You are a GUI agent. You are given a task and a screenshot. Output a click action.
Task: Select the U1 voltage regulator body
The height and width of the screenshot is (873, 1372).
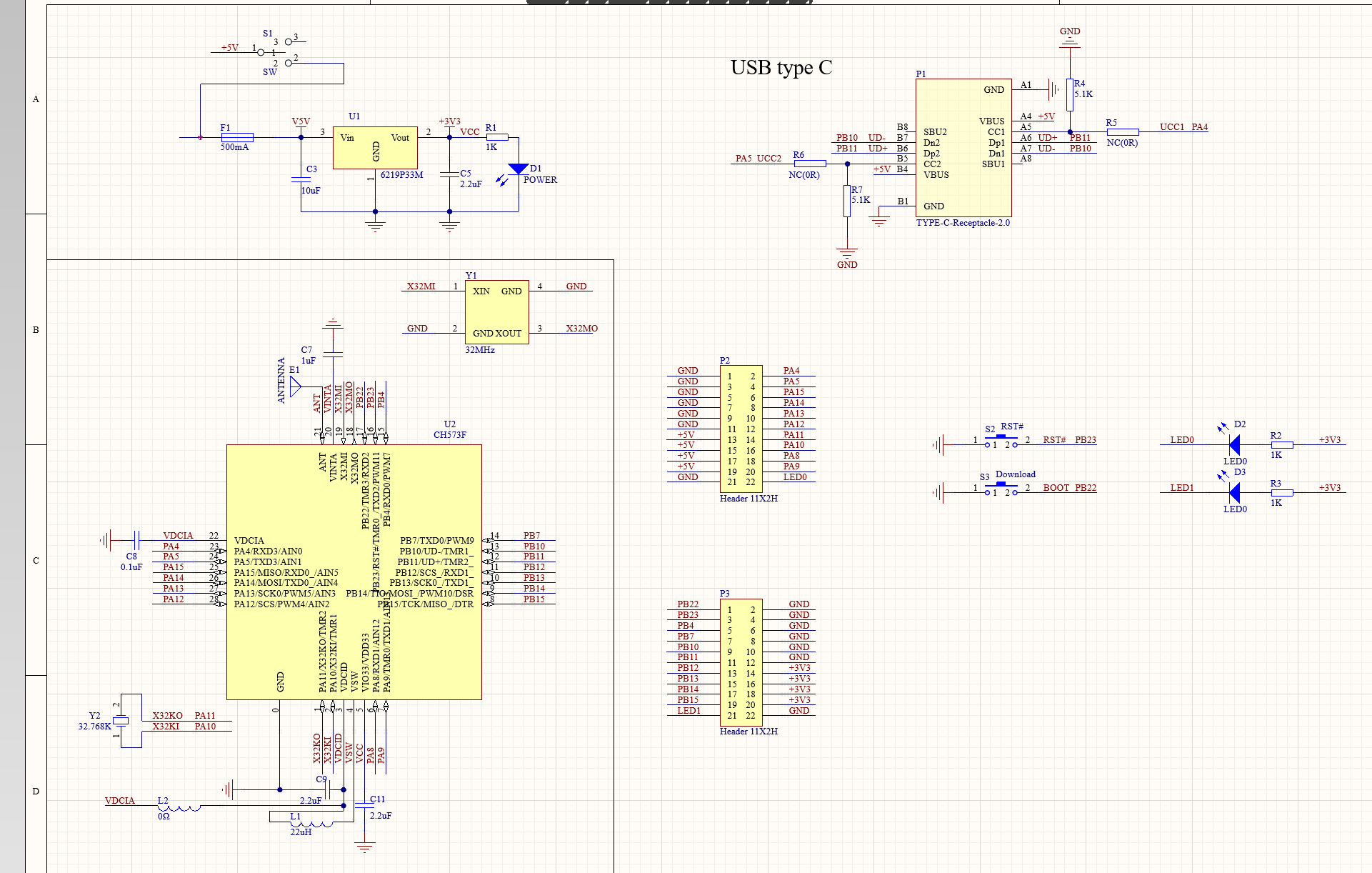pyautogui.click(x=375, y=149)
